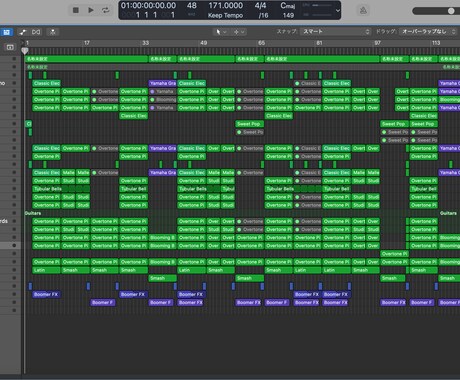Select the first Sweet Pop region near bar 58
The image size is (460, 380).
tap(250, 124)
